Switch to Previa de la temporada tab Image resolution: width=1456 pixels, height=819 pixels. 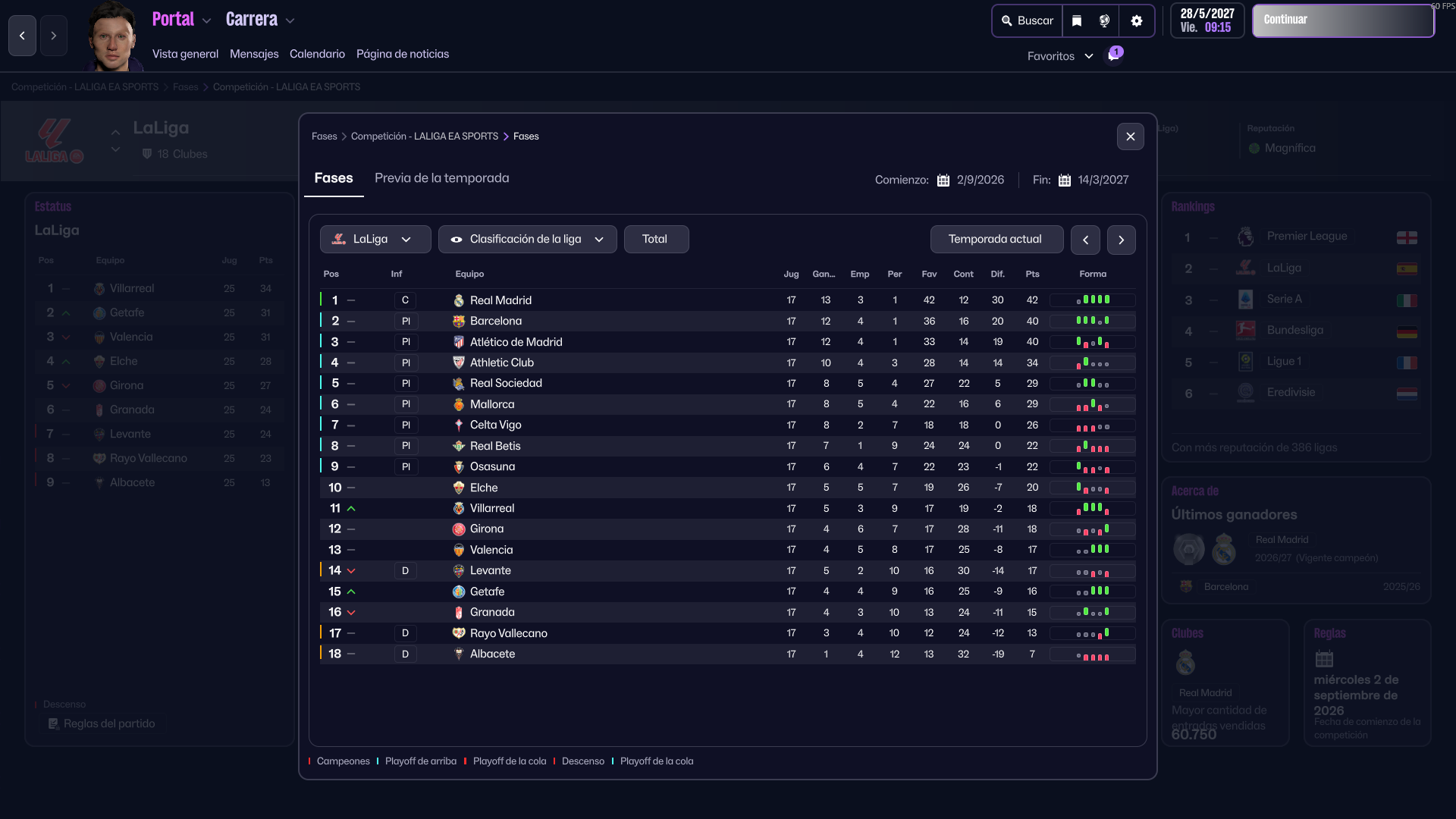click(441, 178)
